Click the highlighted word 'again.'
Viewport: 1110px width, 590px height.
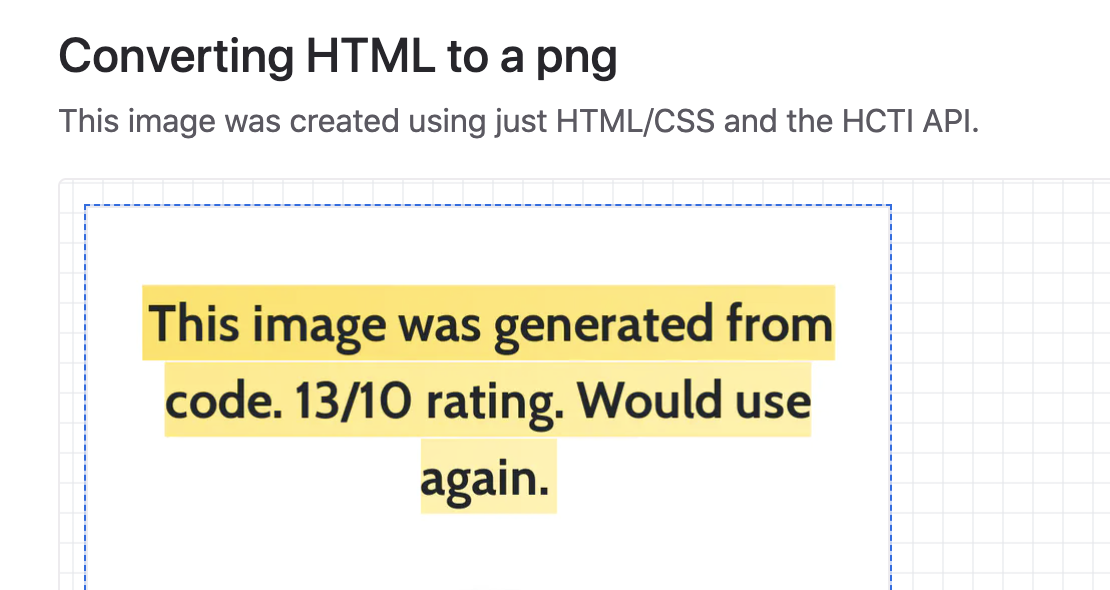(488, 477)
